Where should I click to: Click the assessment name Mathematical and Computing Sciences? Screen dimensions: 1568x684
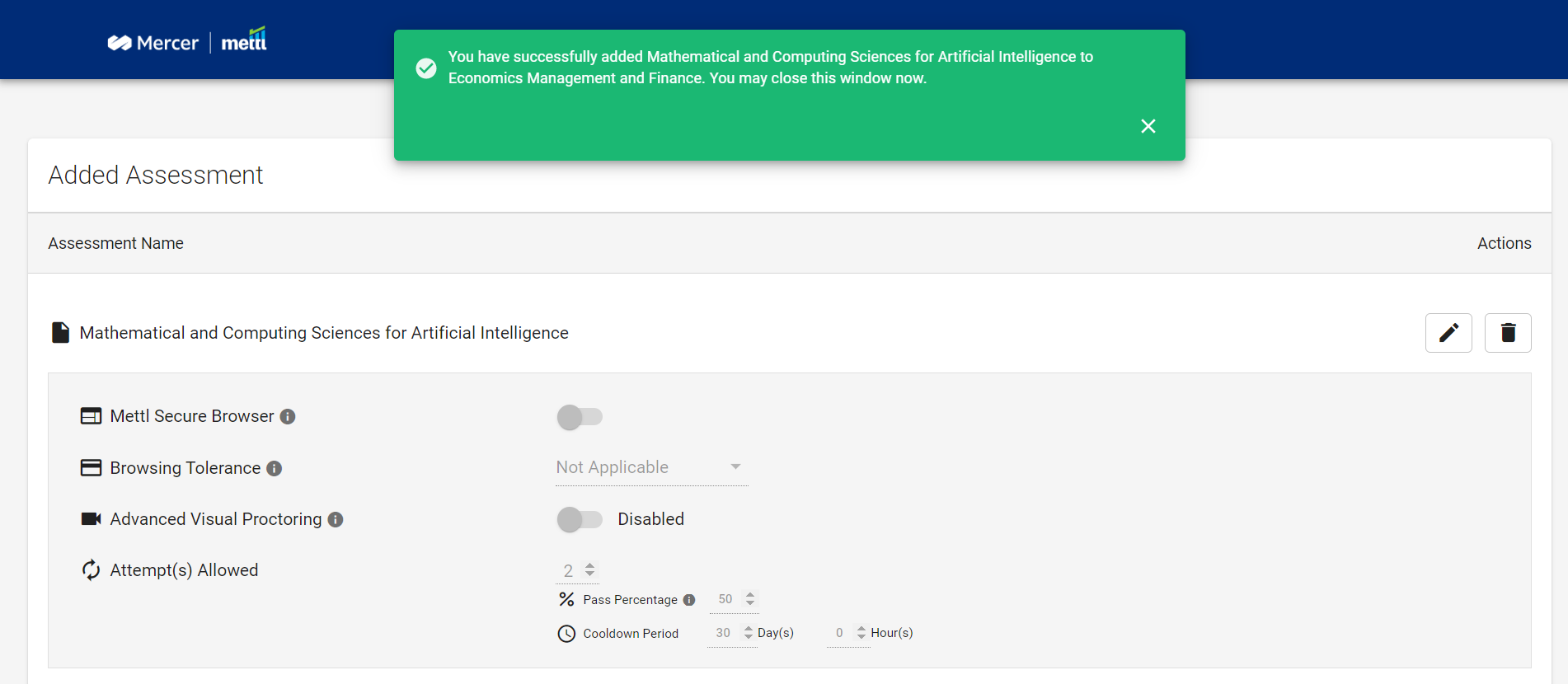tap(324, 333)
